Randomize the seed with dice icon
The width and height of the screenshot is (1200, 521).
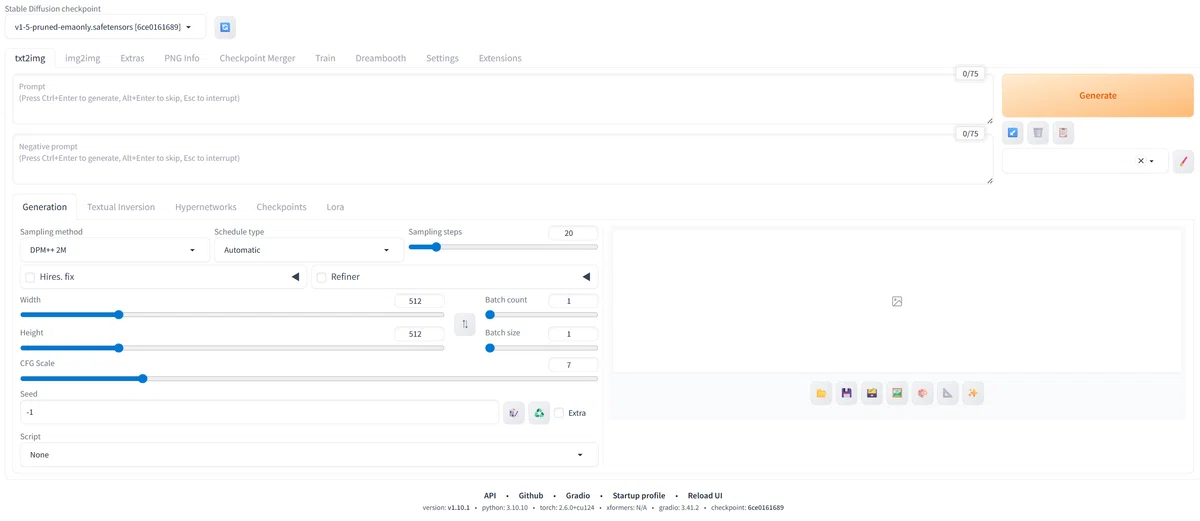pyautogui.click(x=514, y=412)
